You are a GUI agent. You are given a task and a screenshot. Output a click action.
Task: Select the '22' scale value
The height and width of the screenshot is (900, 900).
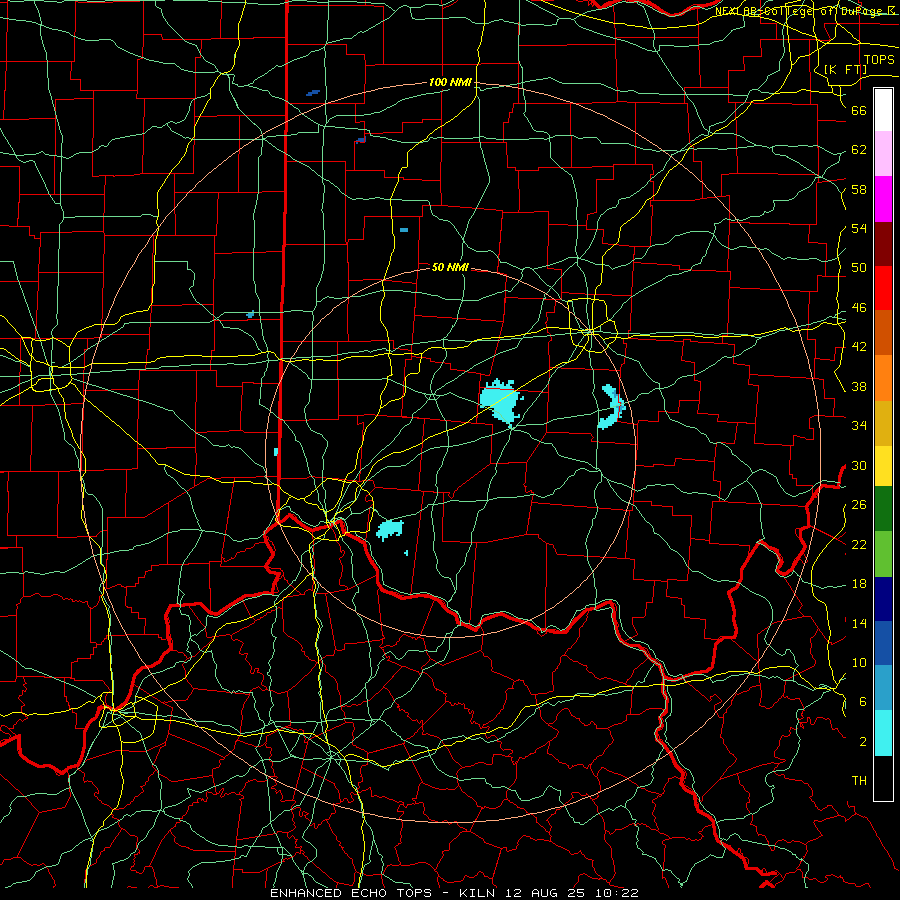859,544
